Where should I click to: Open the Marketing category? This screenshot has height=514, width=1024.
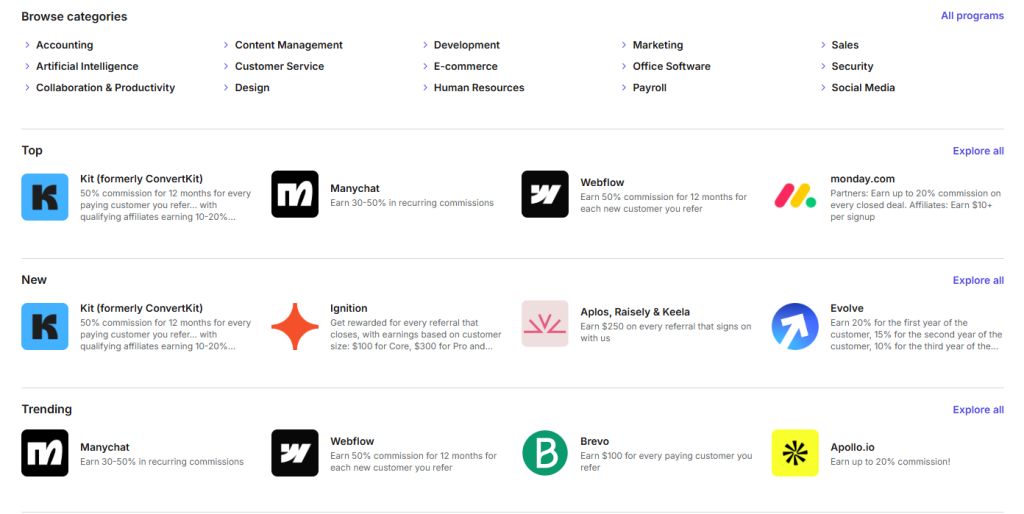click(x=657, y=45)
